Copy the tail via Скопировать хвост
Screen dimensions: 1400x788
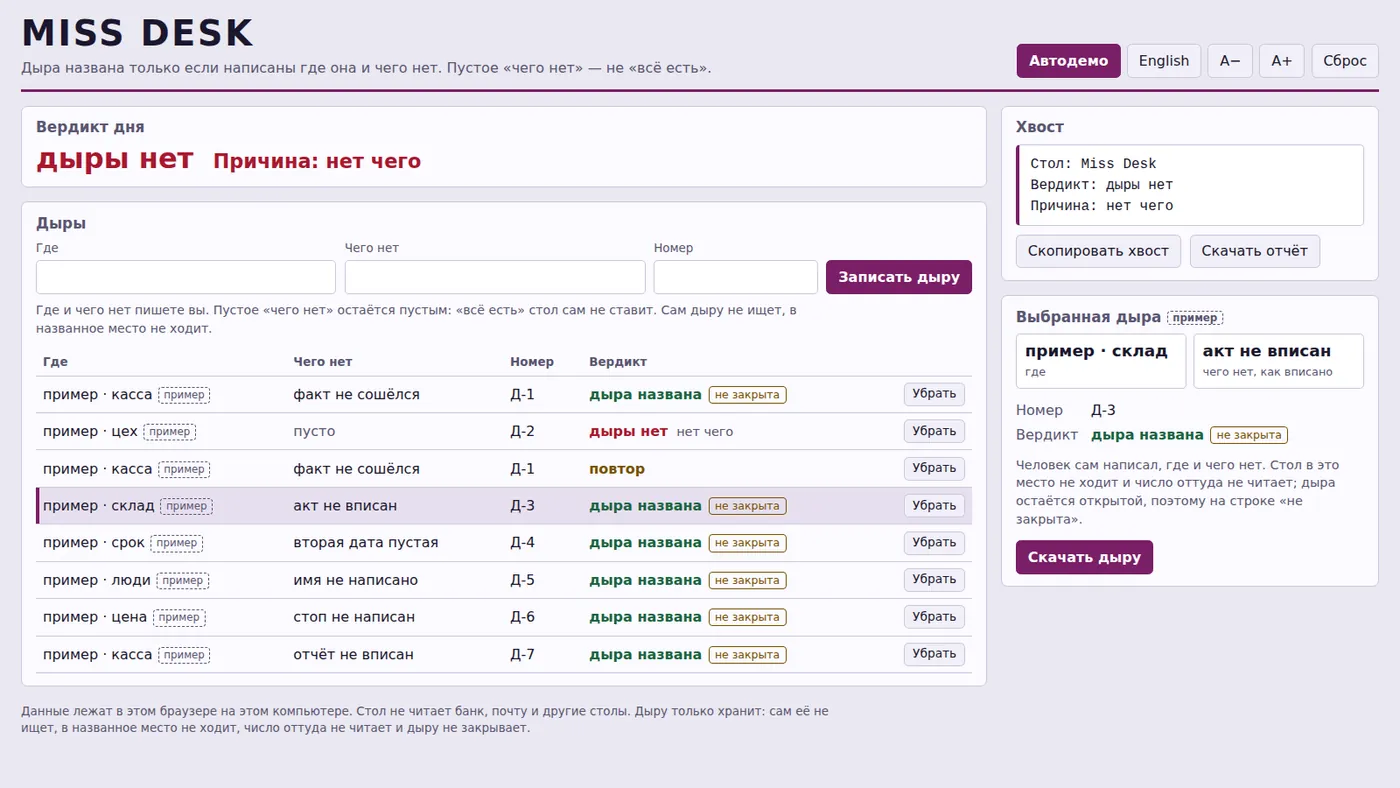pyautogui.click(x=1098, y=251)
